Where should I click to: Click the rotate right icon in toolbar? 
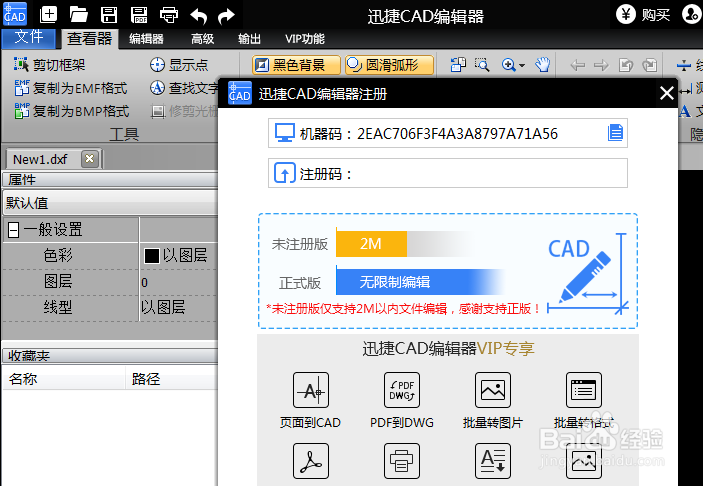[649, 65]
